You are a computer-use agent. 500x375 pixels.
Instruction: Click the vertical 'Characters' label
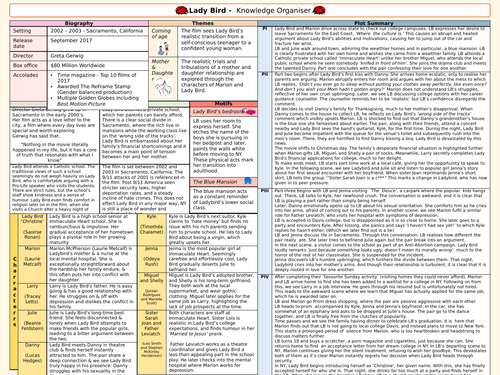tap(14, 291)
